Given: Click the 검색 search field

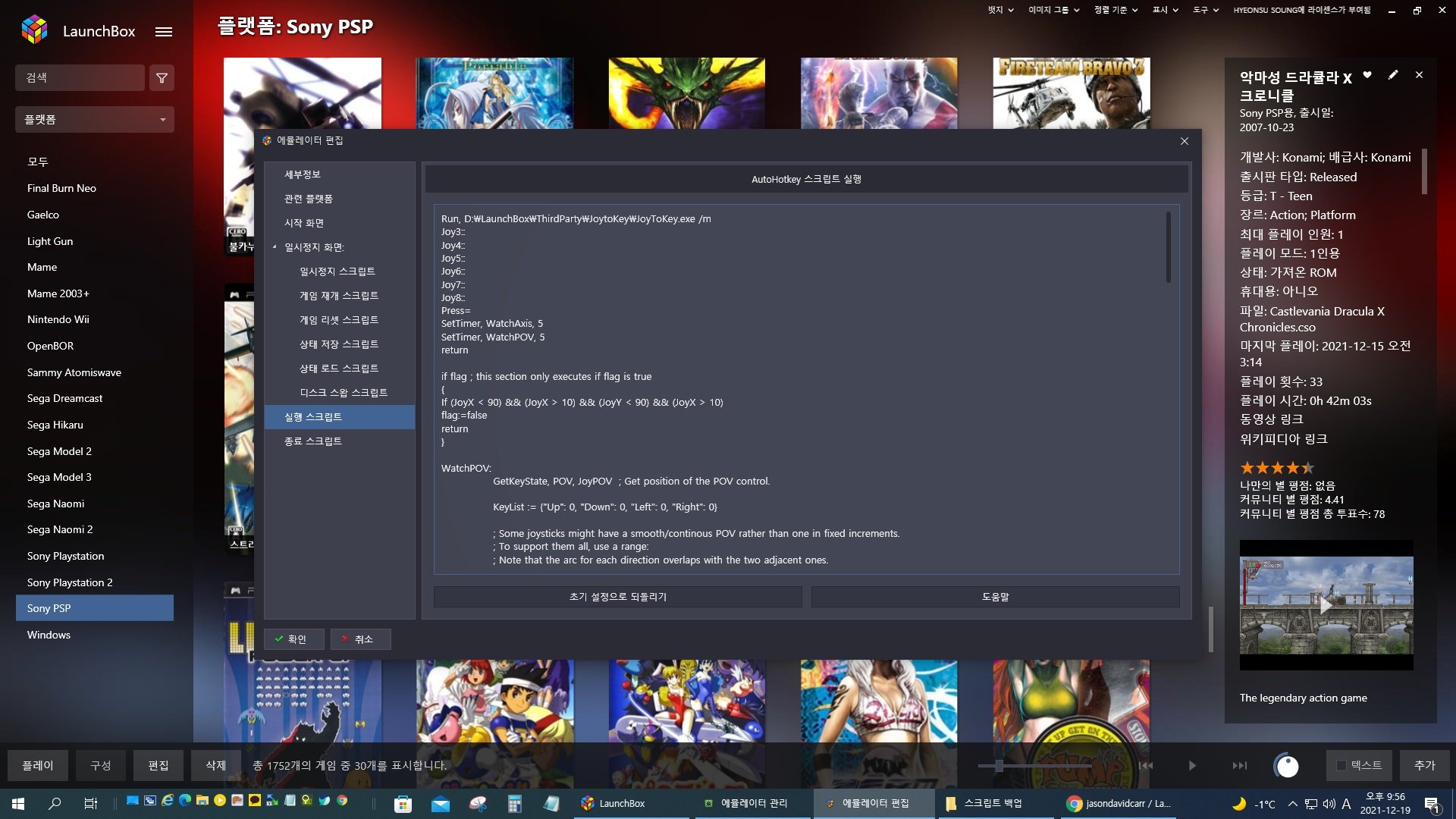Looking at the screenshot, I should [x=80, y=78].
